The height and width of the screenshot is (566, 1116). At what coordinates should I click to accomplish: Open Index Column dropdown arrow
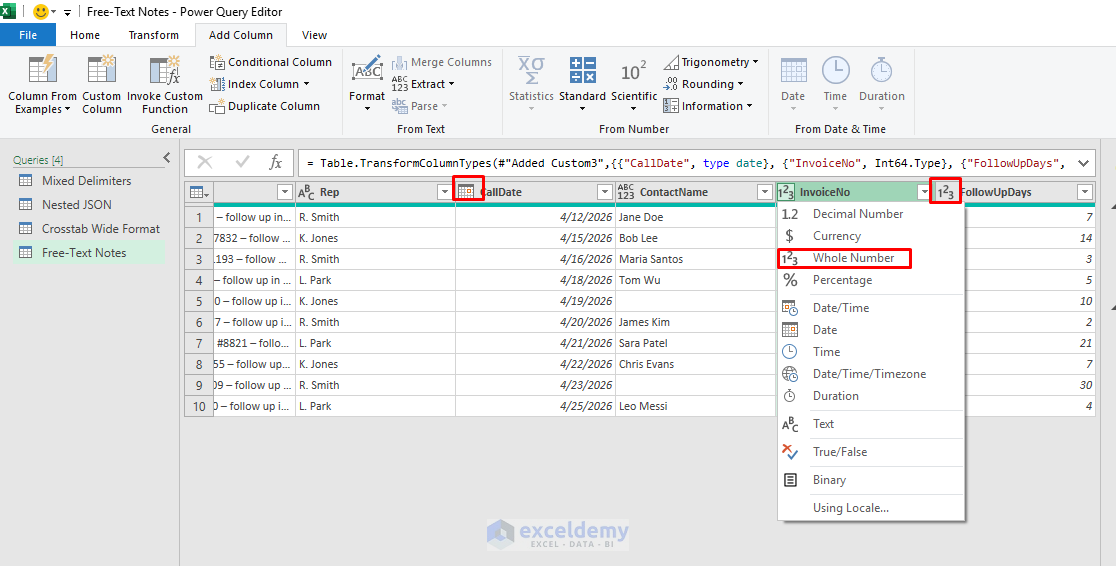(307, 84)
